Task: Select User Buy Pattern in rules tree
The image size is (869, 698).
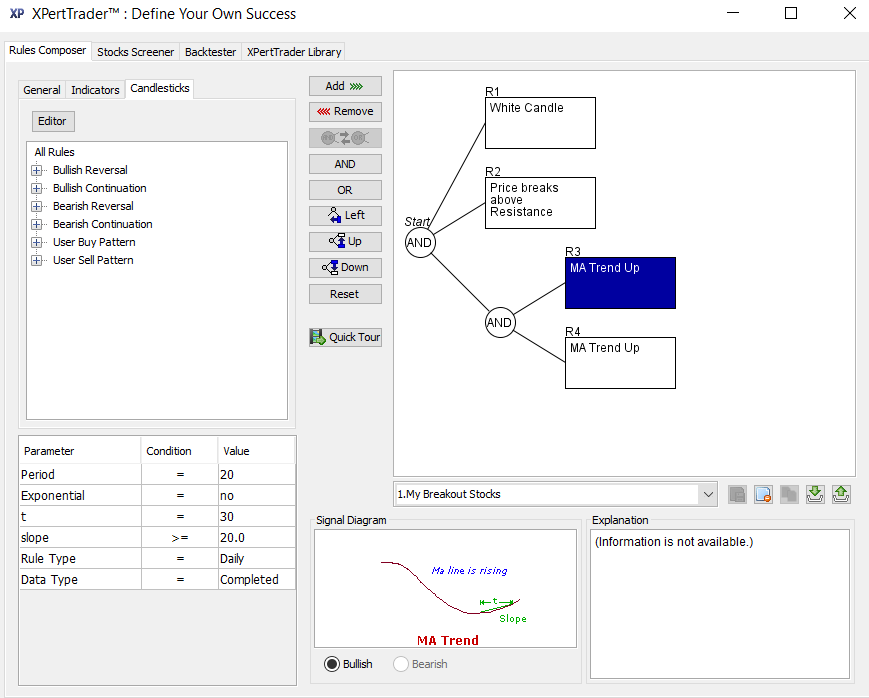Action: (94, 242)
